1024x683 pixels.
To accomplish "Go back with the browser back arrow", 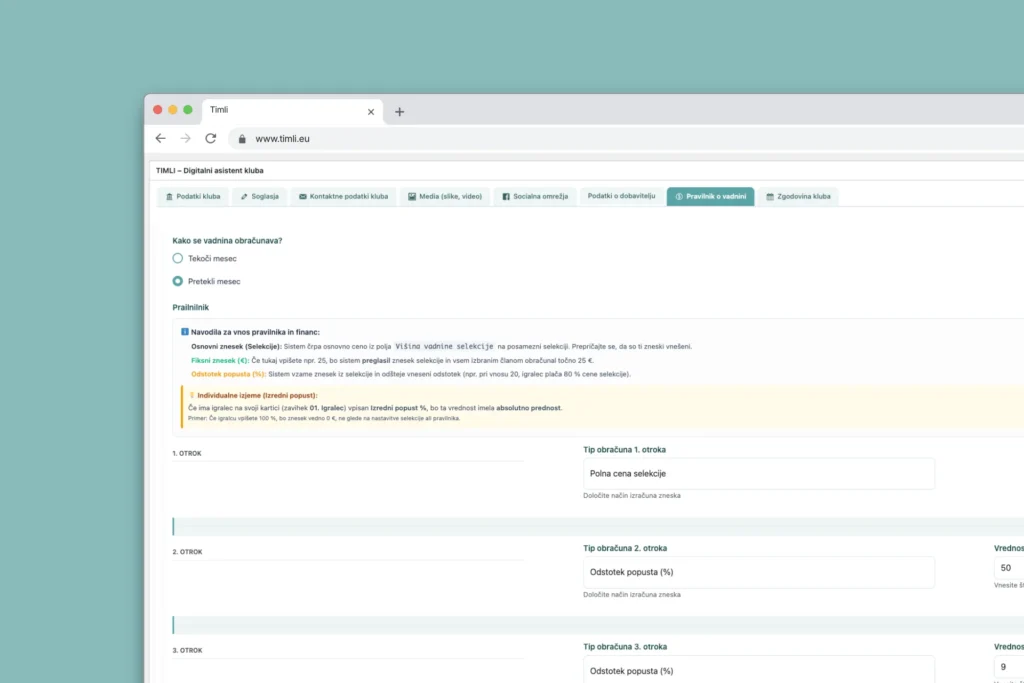I will point(161,138).
